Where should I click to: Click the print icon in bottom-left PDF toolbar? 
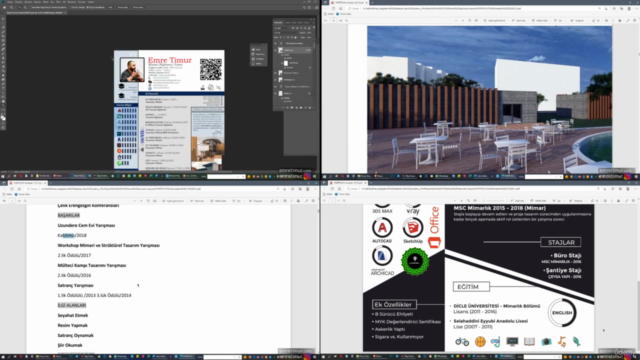[285, 201]
